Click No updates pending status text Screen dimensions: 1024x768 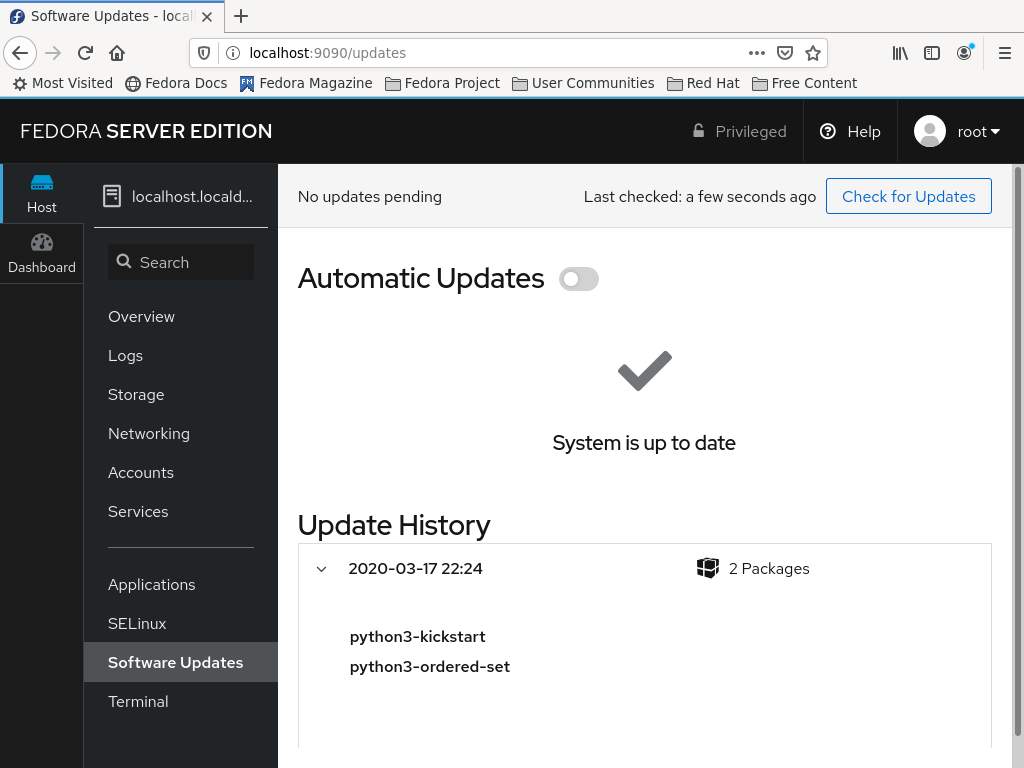(x=370, y=197)
